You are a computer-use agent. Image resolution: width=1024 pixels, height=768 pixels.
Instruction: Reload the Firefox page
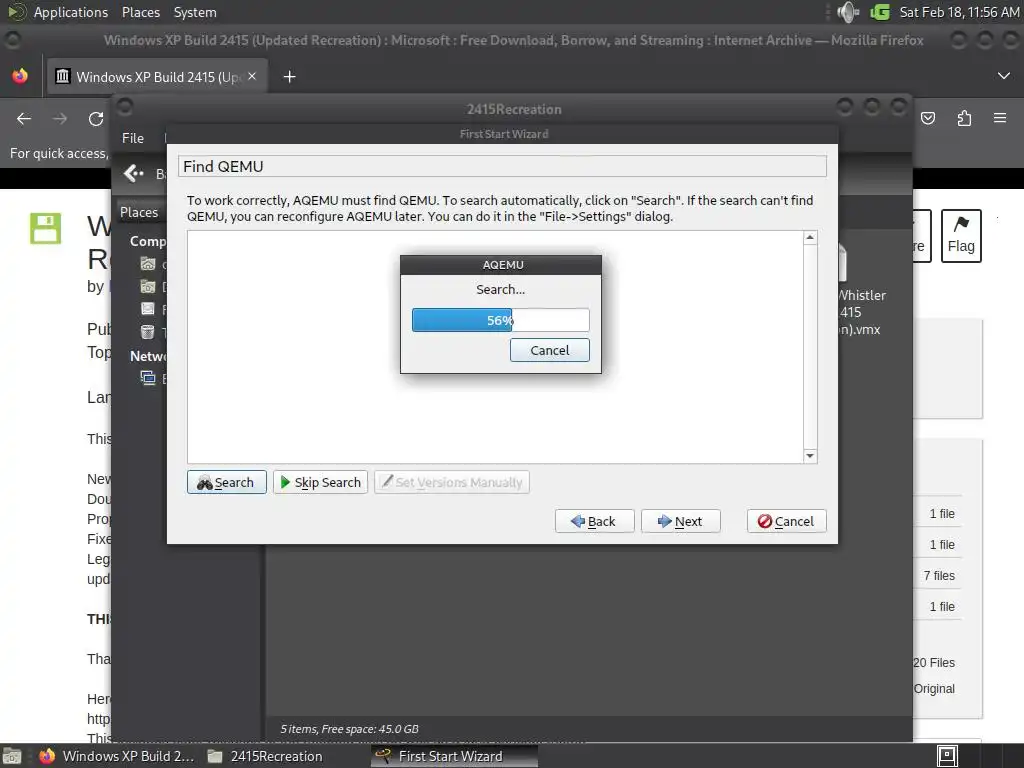tap(96, 119)
